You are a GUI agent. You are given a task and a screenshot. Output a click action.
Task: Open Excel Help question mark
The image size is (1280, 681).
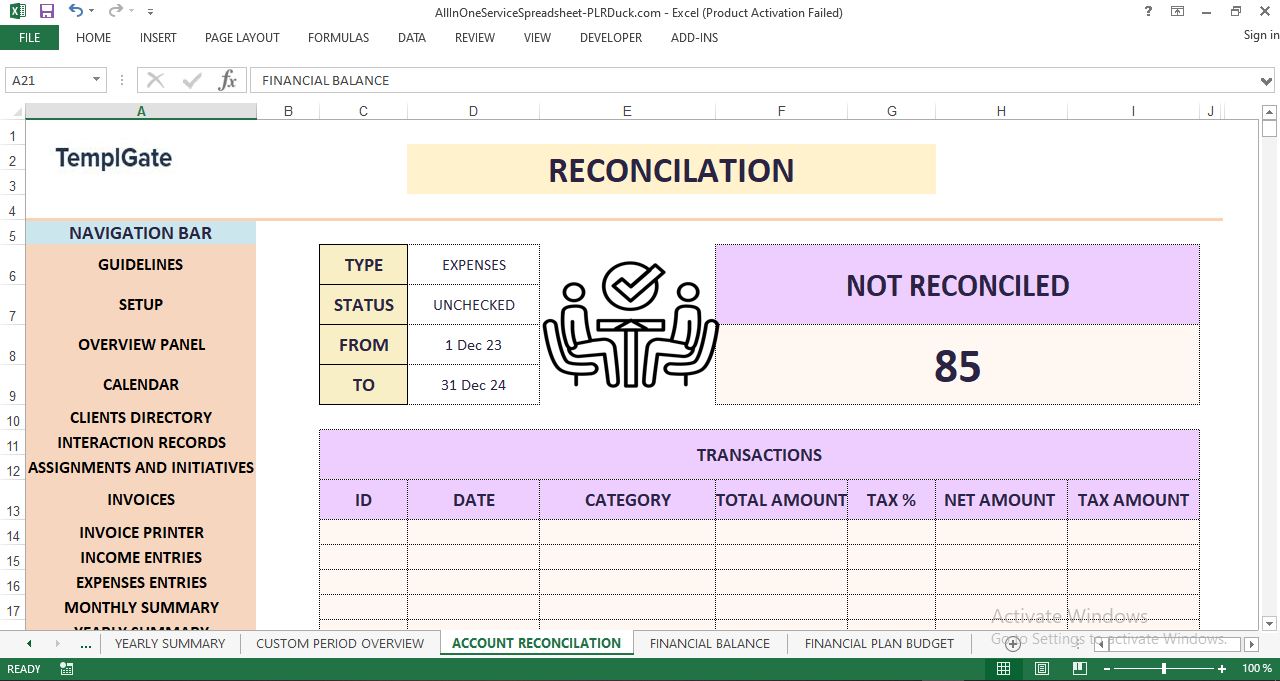(x=1148, y=11)
